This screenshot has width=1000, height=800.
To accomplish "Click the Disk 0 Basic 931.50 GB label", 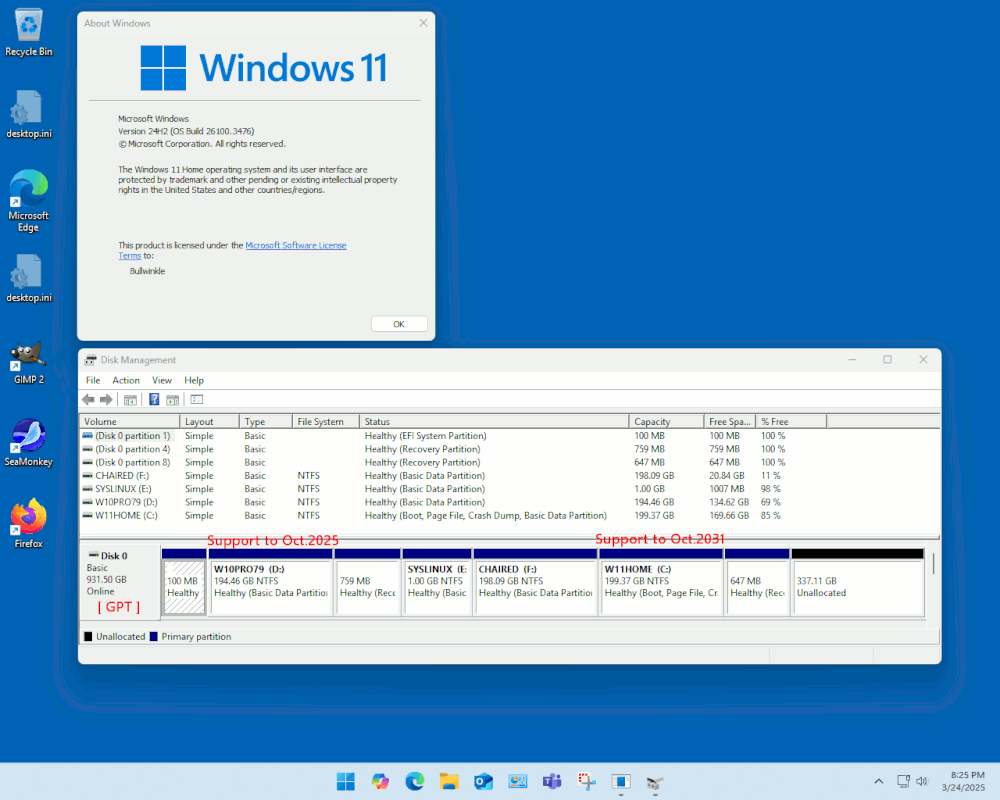I will [119, 581].
